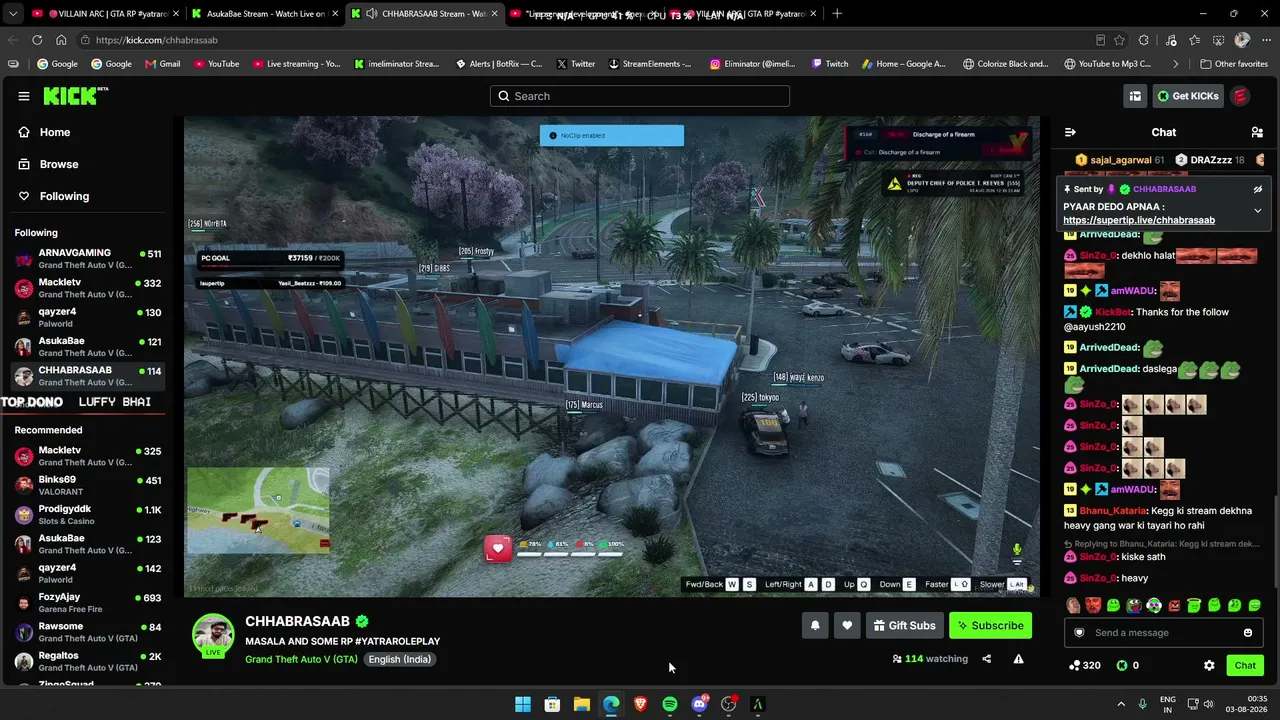Viewport: 1280px width, 720px height.
Task: Open the Gmail bookmark
Action: tap(163, 64)
